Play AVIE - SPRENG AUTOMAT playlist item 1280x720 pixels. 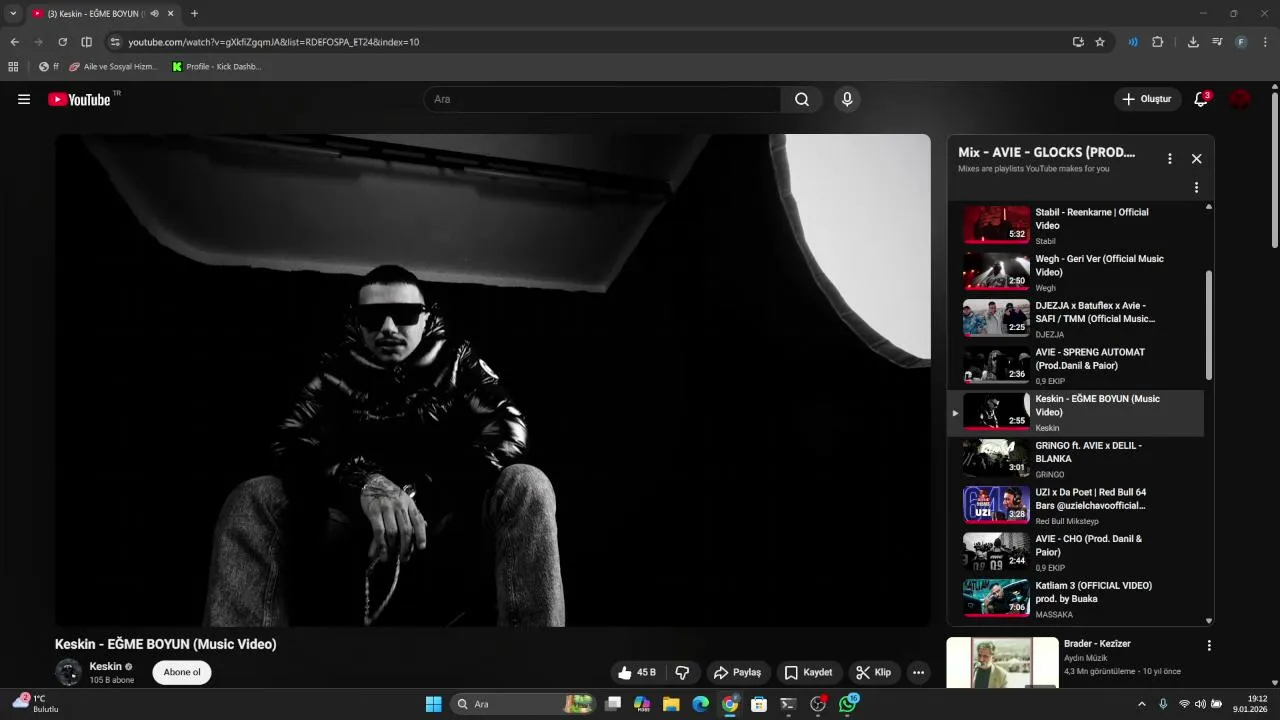click(1076, 366)
